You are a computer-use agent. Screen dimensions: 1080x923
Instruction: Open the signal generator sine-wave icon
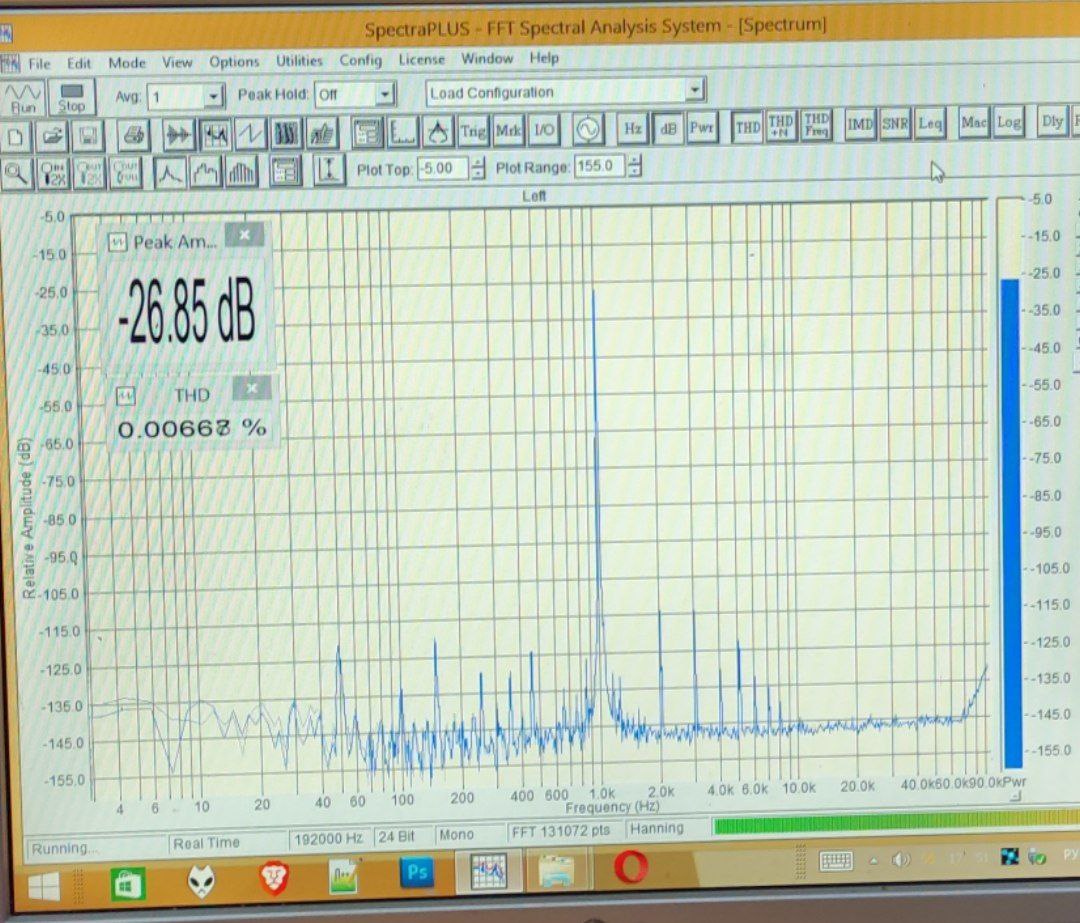tap(588, 129)
